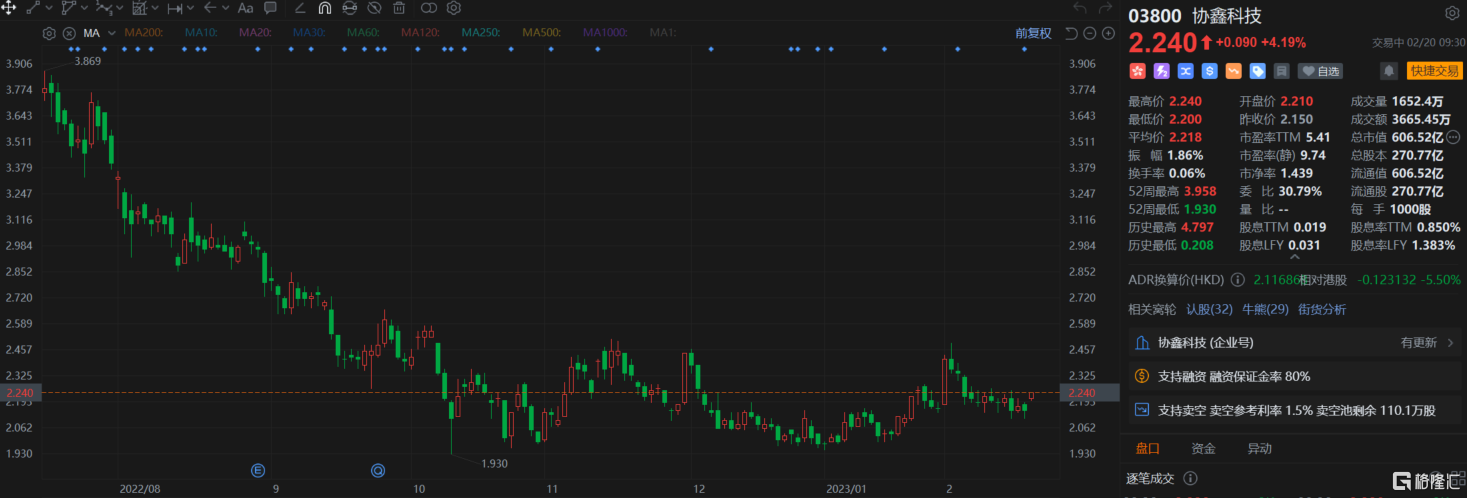The height and width of the screenshot is (498, 1467).
Task: Toggle 自选 watchlist favorite button
Action: pos(1320,71)
